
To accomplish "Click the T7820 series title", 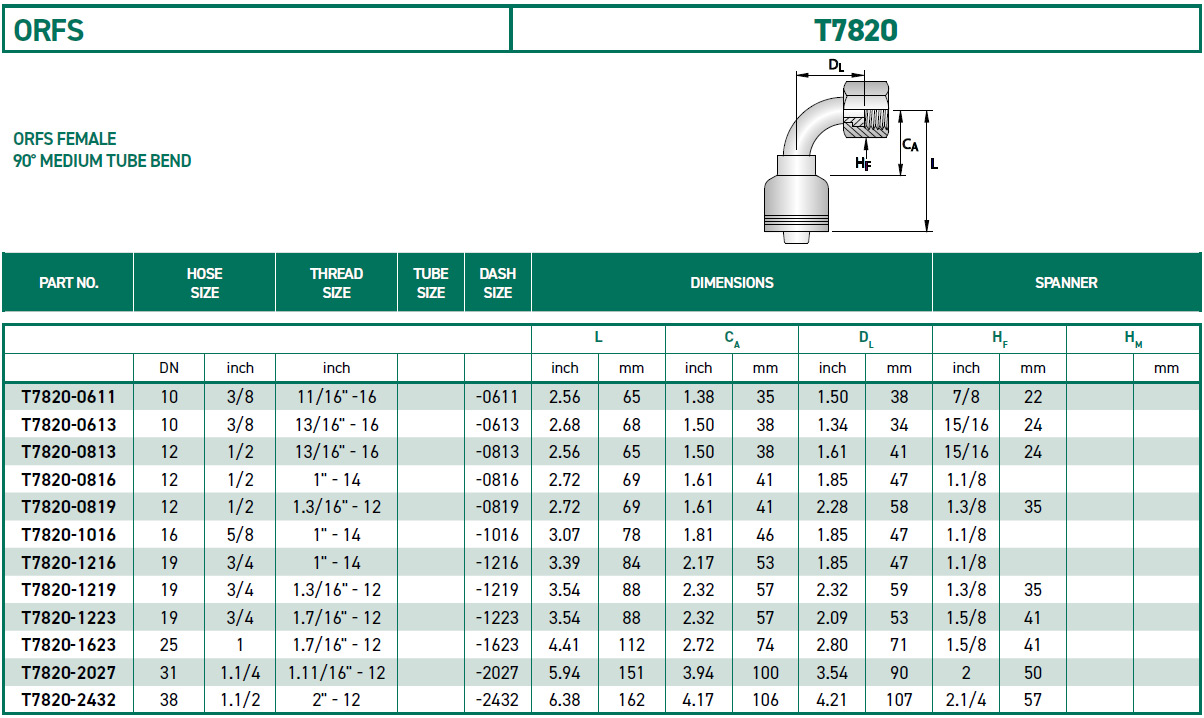I will tap(856, 30).
